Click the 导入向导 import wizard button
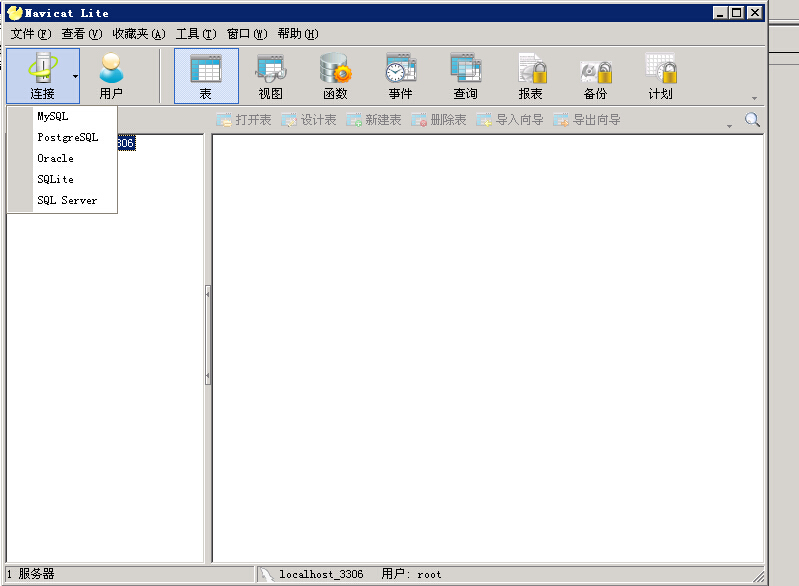This screenshot has width=799, height=586. pos(510,120)
